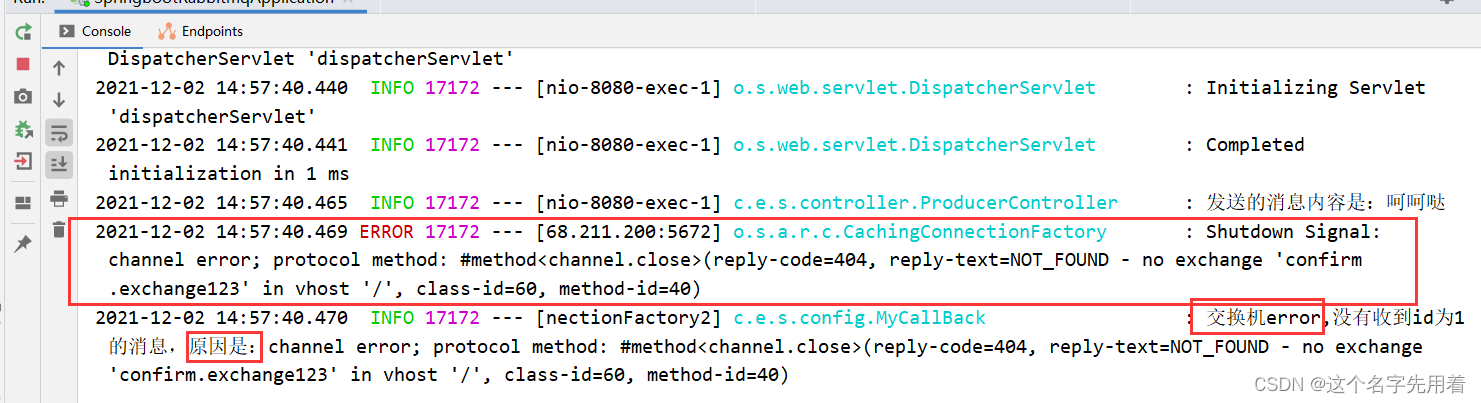Click the '交换机error' text in the callback log
Screen dimensions: 1481x403
point(1263,318)
